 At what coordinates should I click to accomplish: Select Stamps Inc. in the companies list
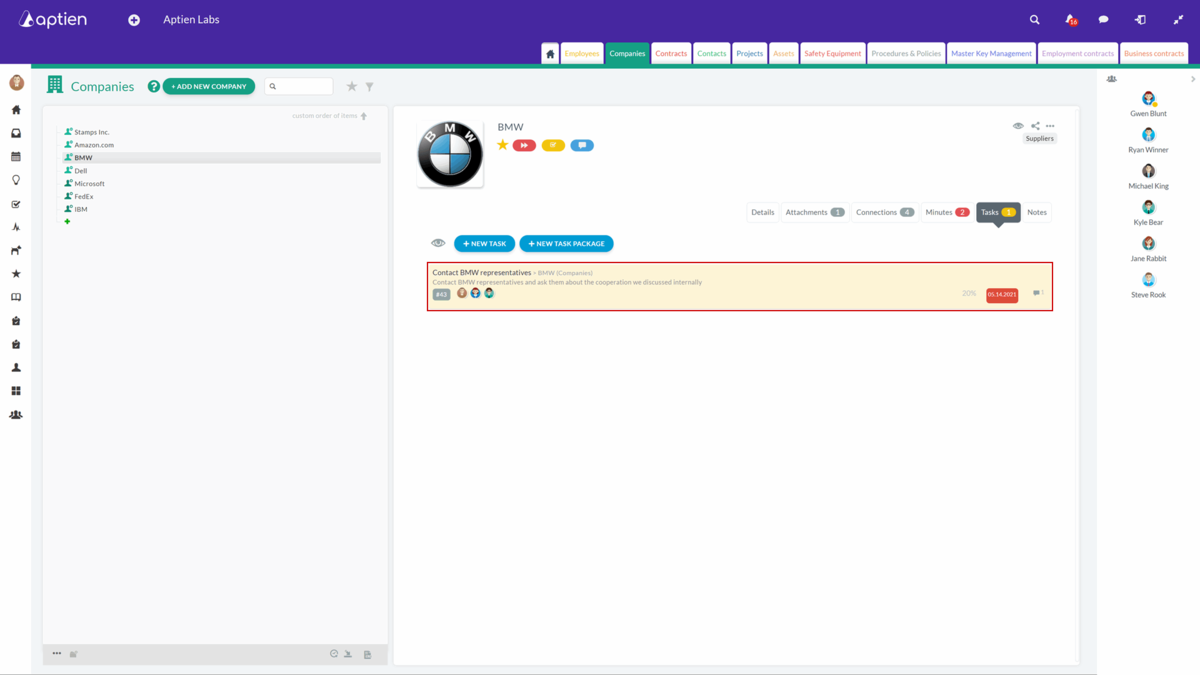pyautogui.click(x=92, y=132)
